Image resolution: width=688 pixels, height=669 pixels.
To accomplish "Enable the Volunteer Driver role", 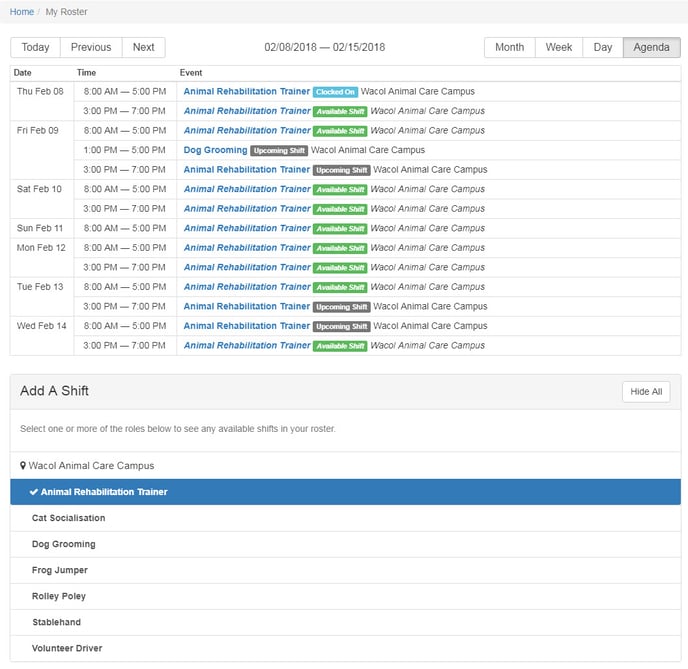I will click(67, 648).
